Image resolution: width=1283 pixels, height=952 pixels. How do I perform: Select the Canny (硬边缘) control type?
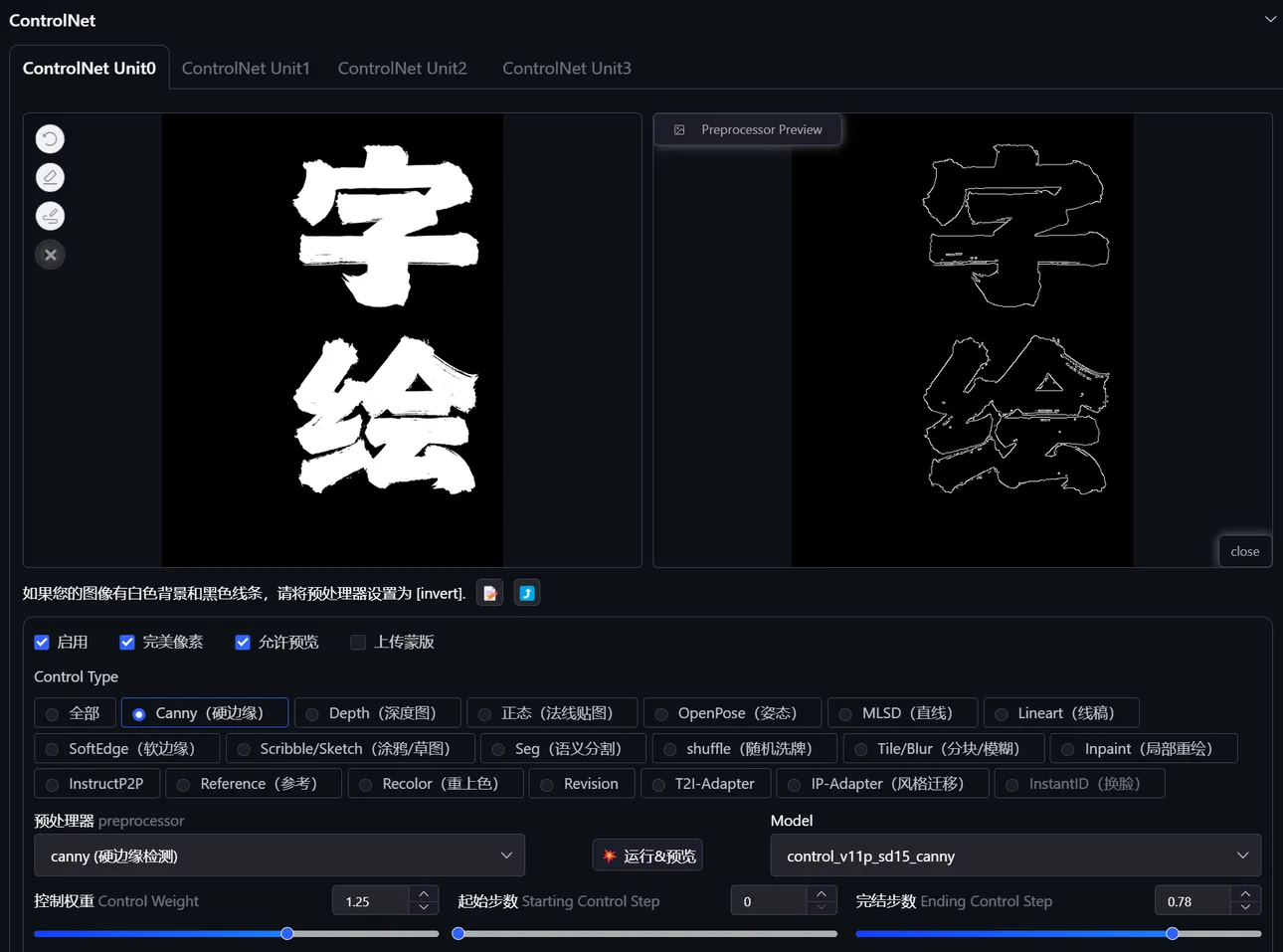tap(205, 713)
